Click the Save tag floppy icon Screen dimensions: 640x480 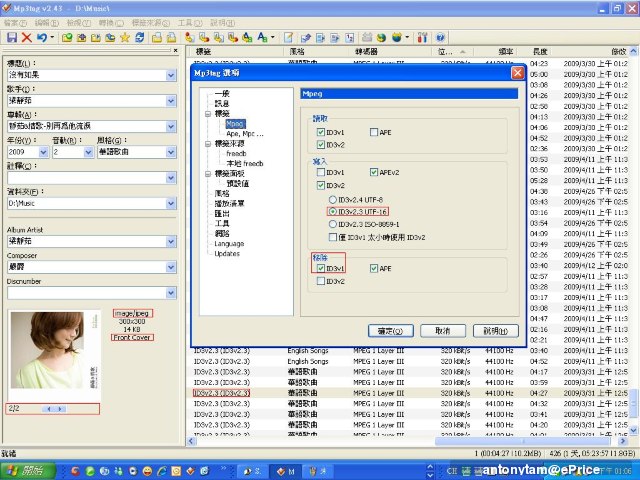pos(12,38)
